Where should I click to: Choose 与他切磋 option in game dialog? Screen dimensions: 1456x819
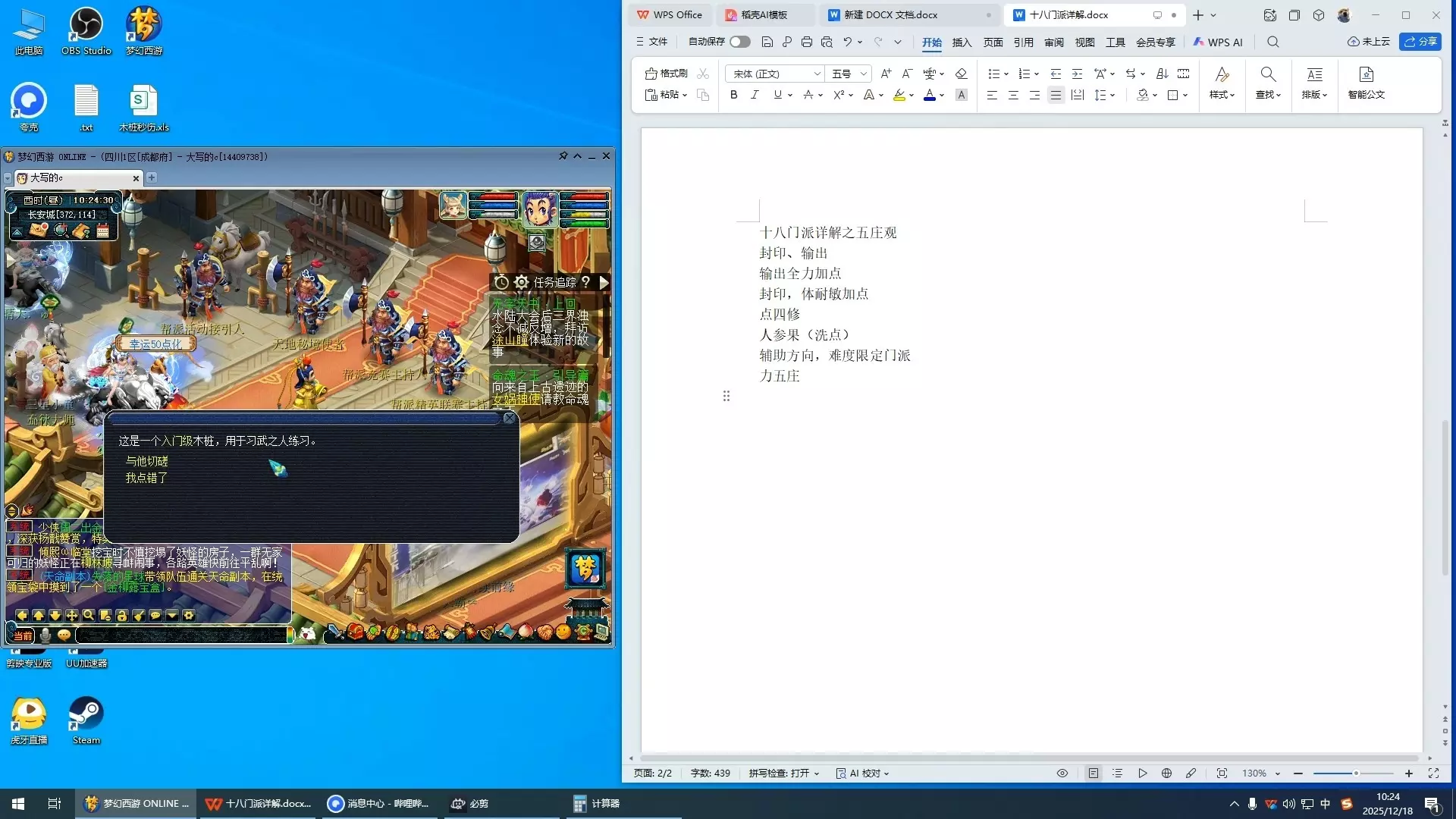147,461
